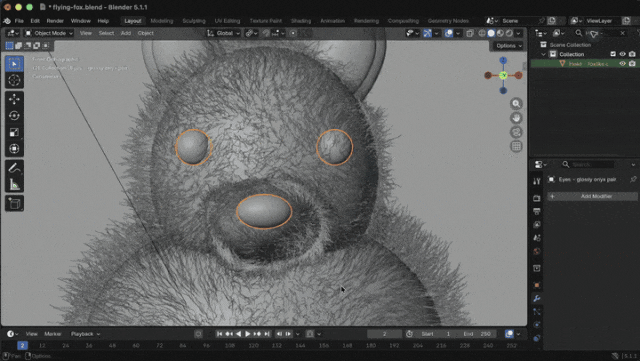Jump to the timeline start frame
The image size is (640, 361).
[x=220, y=334]
